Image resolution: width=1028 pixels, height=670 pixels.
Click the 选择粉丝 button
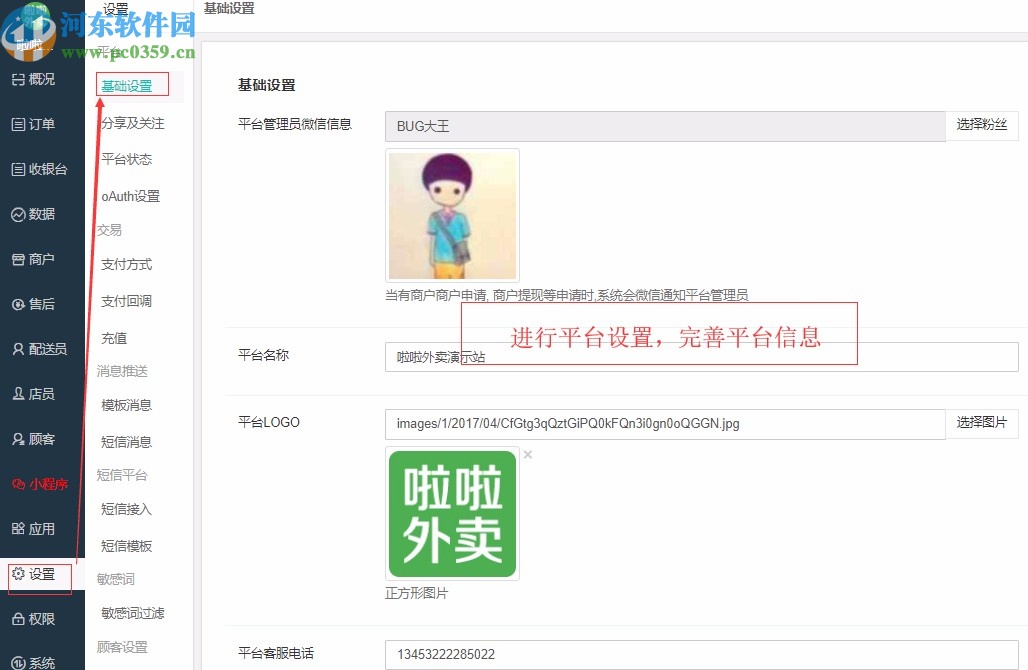click(x=982, y=126)
